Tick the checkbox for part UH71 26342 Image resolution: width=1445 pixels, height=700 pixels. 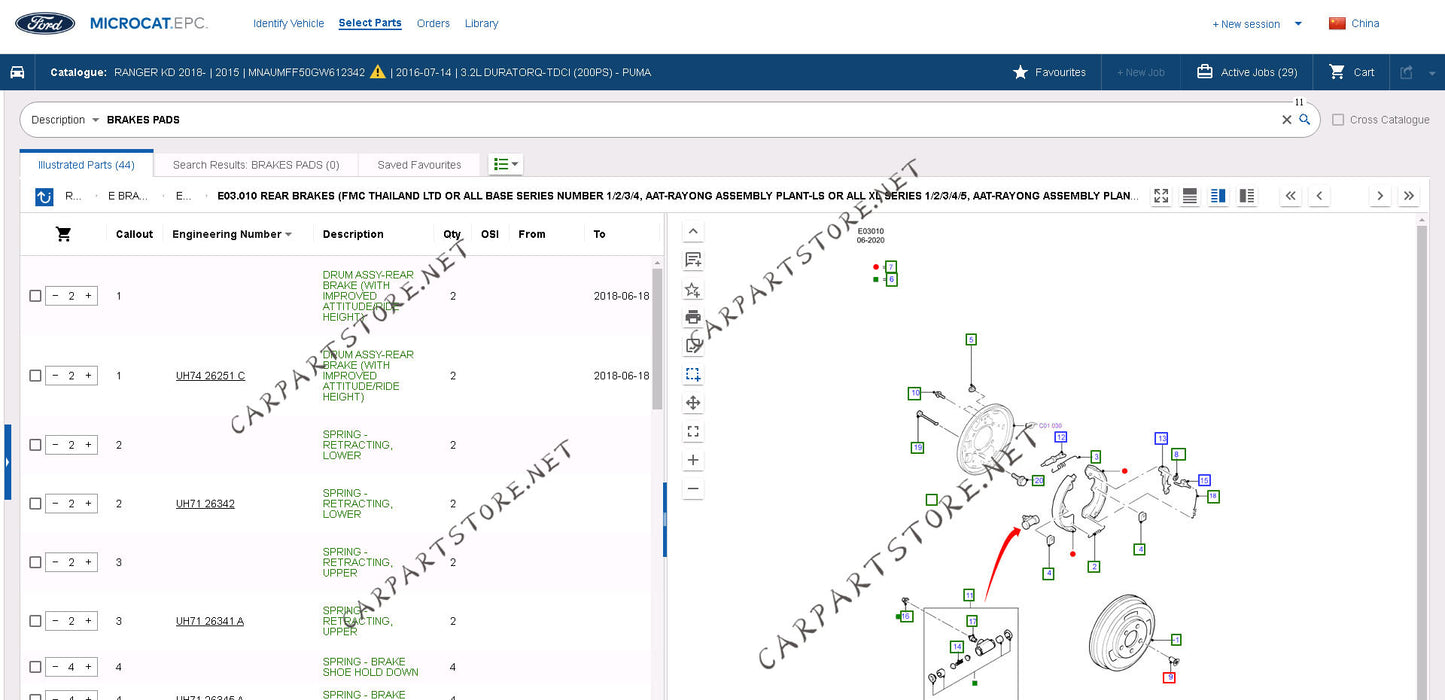click(36, 504)
